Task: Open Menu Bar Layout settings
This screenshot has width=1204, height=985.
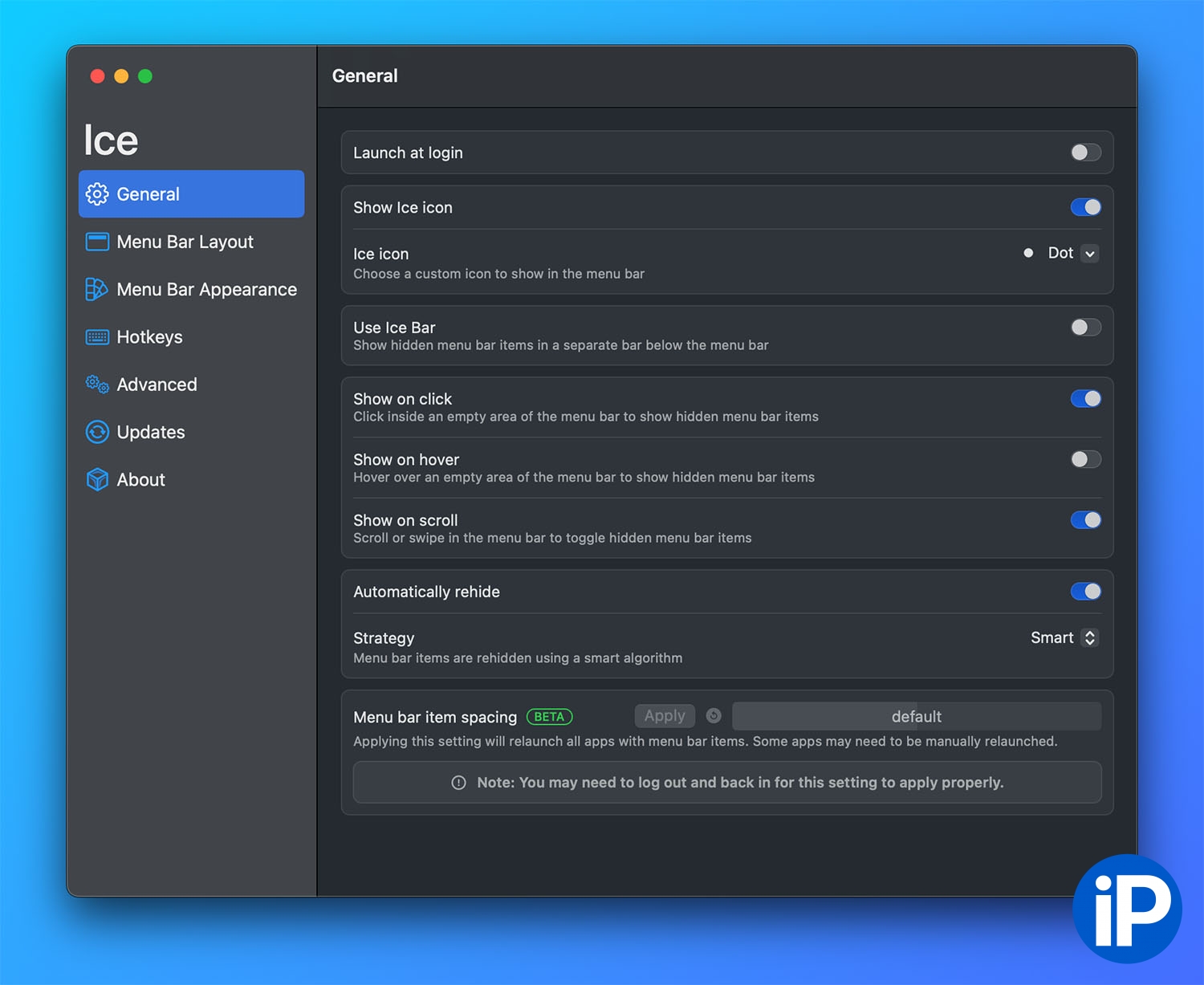Action: click(191, 242)
